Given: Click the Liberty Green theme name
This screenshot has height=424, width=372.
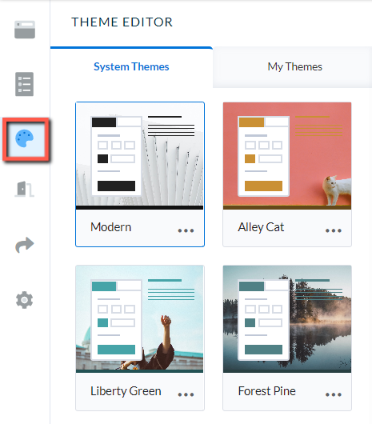Looking at the screenshot, I should click(126, 391).
